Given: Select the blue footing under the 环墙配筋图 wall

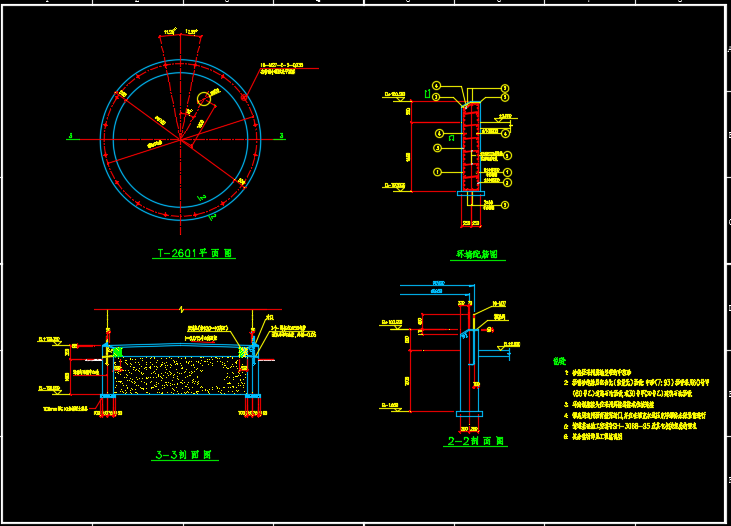Looking at the screenshot, I should (471, 193).
